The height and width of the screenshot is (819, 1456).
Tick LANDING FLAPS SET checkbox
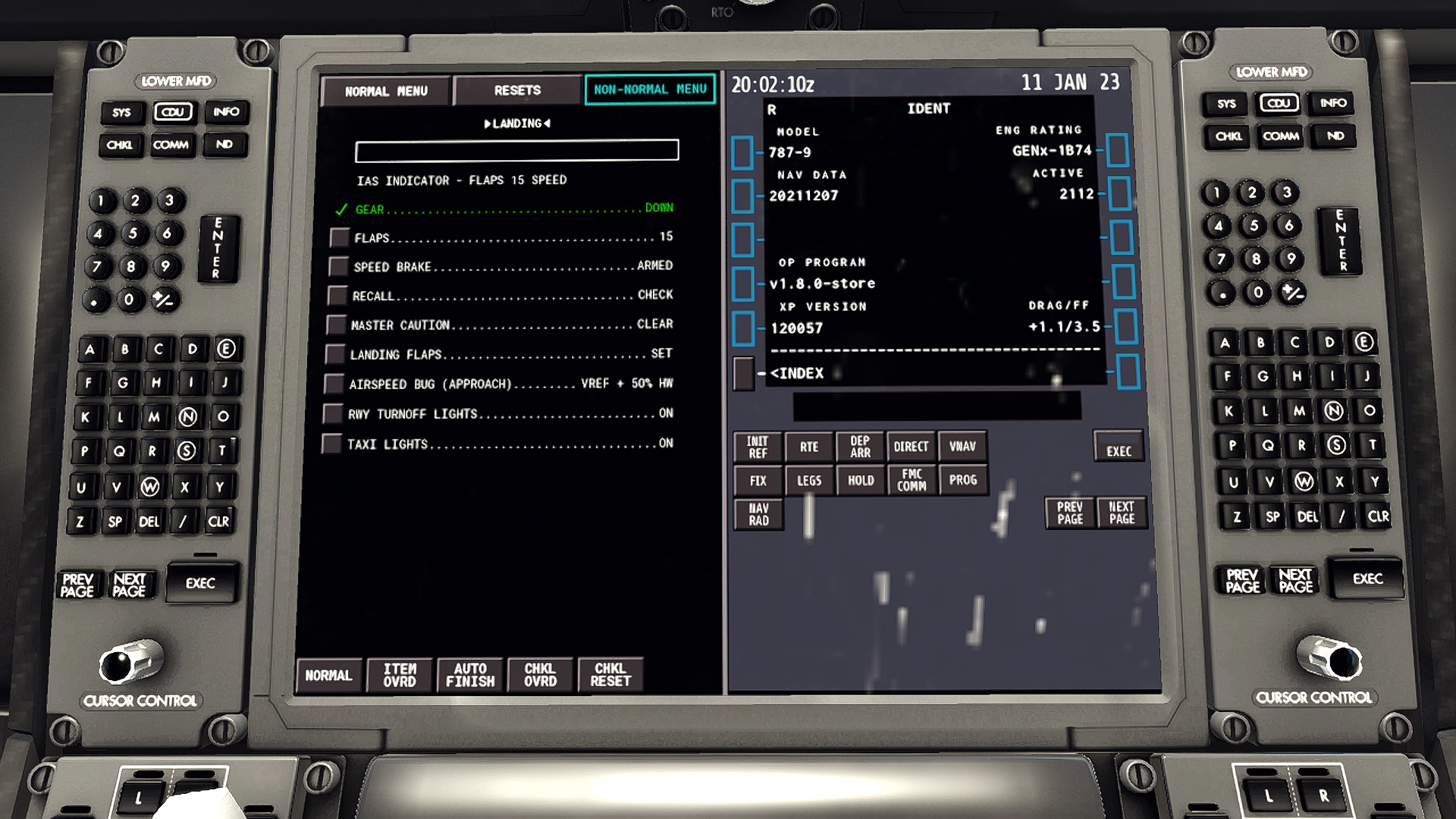tap(335, 354)
